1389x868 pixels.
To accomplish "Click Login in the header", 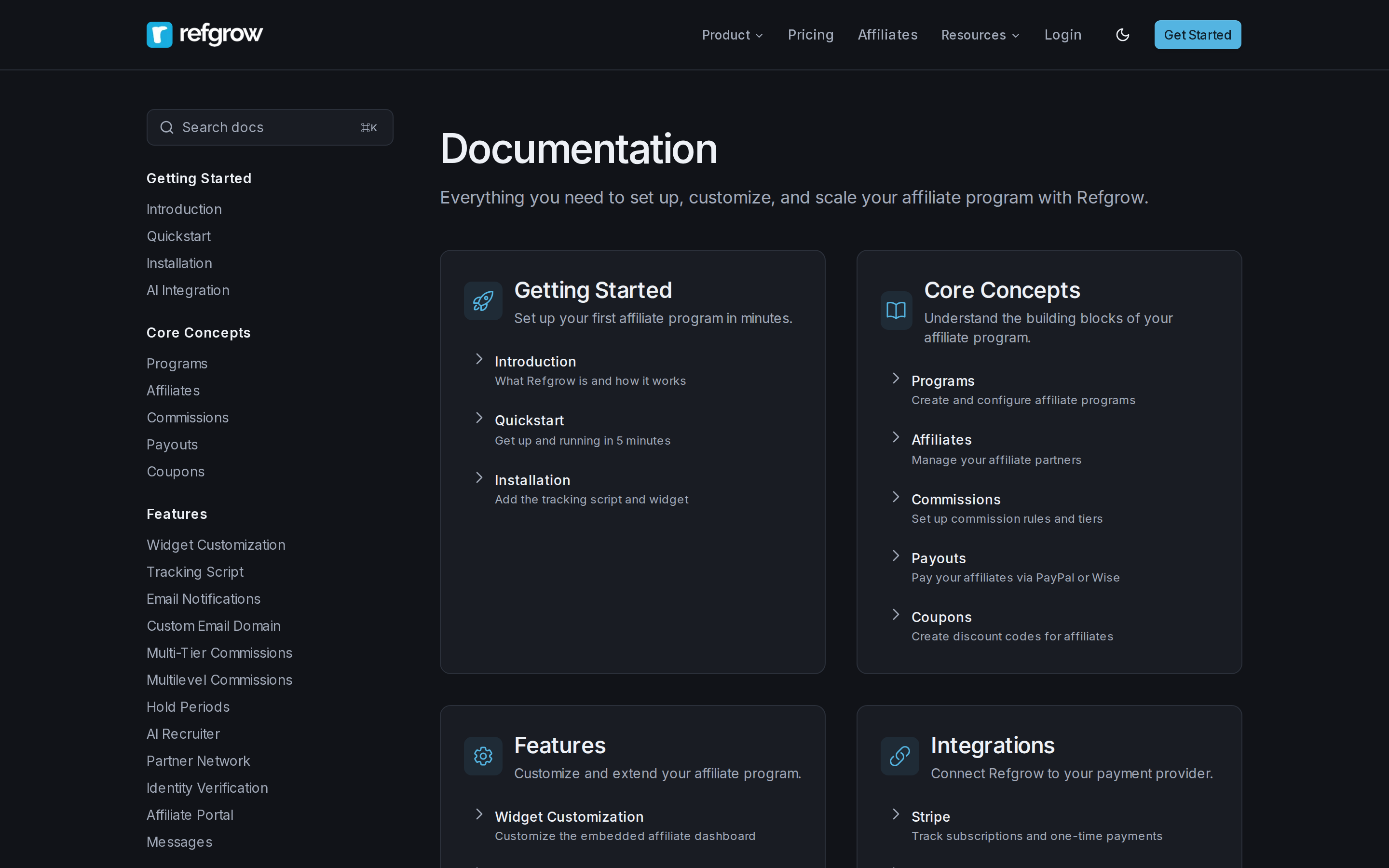I will [1062, 35].
